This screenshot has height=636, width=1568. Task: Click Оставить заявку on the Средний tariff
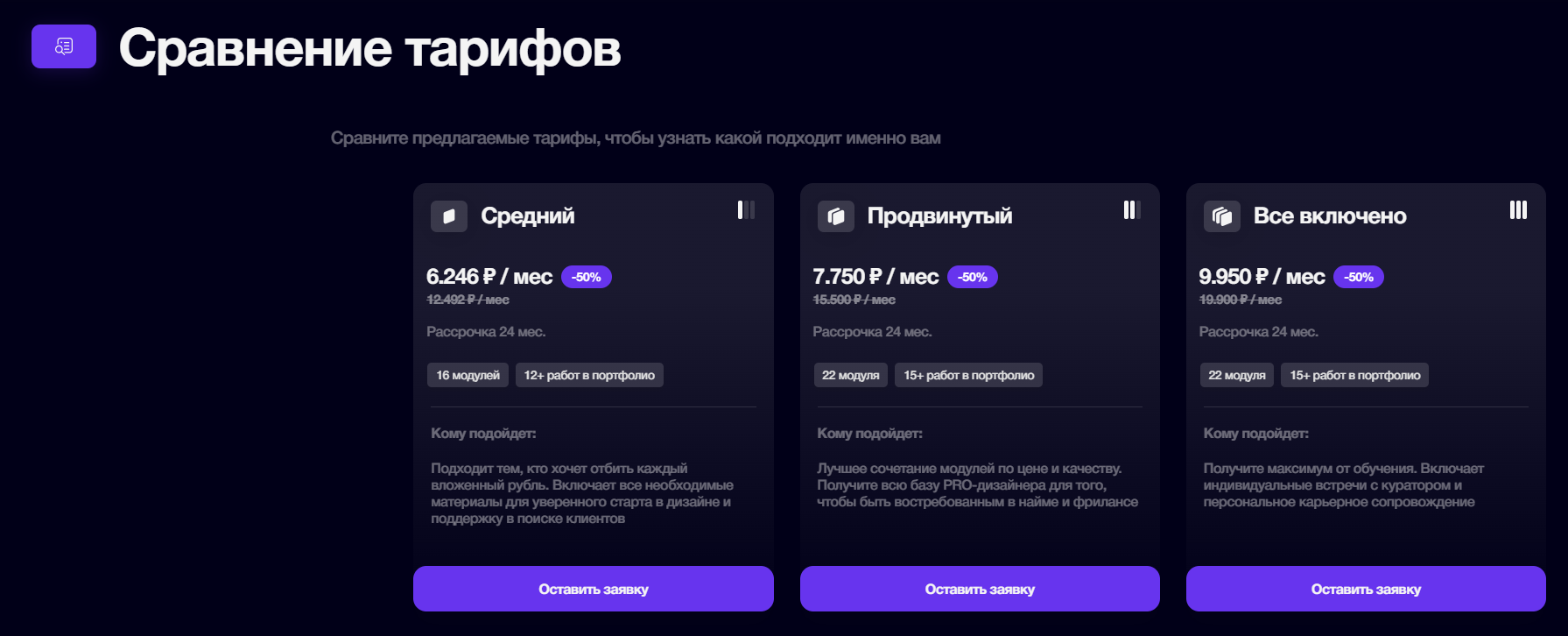(x=593, y=589)
